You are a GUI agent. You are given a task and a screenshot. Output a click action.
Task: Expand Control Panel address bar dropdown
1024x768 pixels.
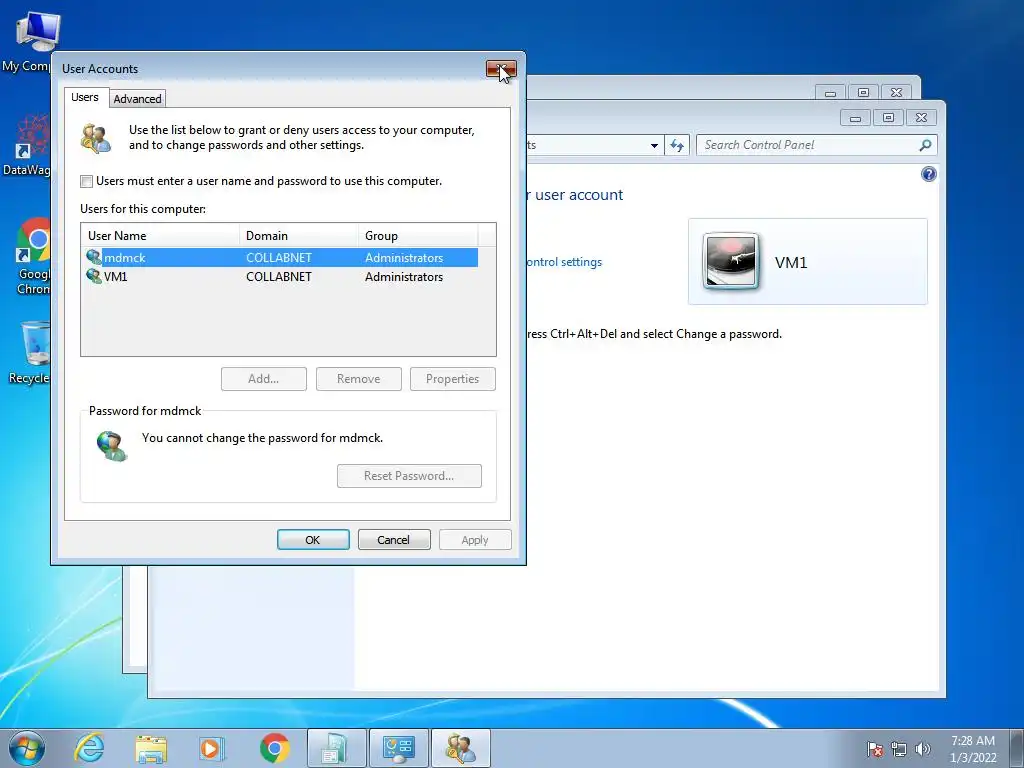[x=654, y=146]
